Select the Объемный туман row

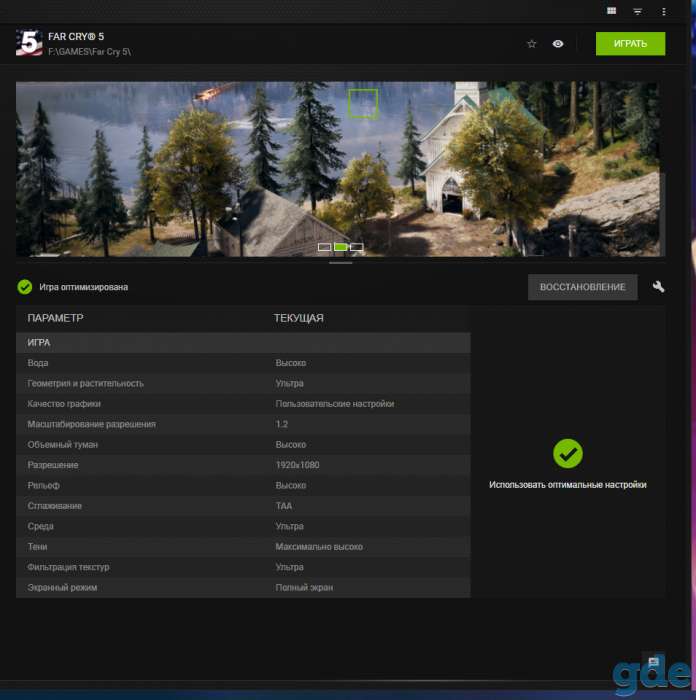243,445
